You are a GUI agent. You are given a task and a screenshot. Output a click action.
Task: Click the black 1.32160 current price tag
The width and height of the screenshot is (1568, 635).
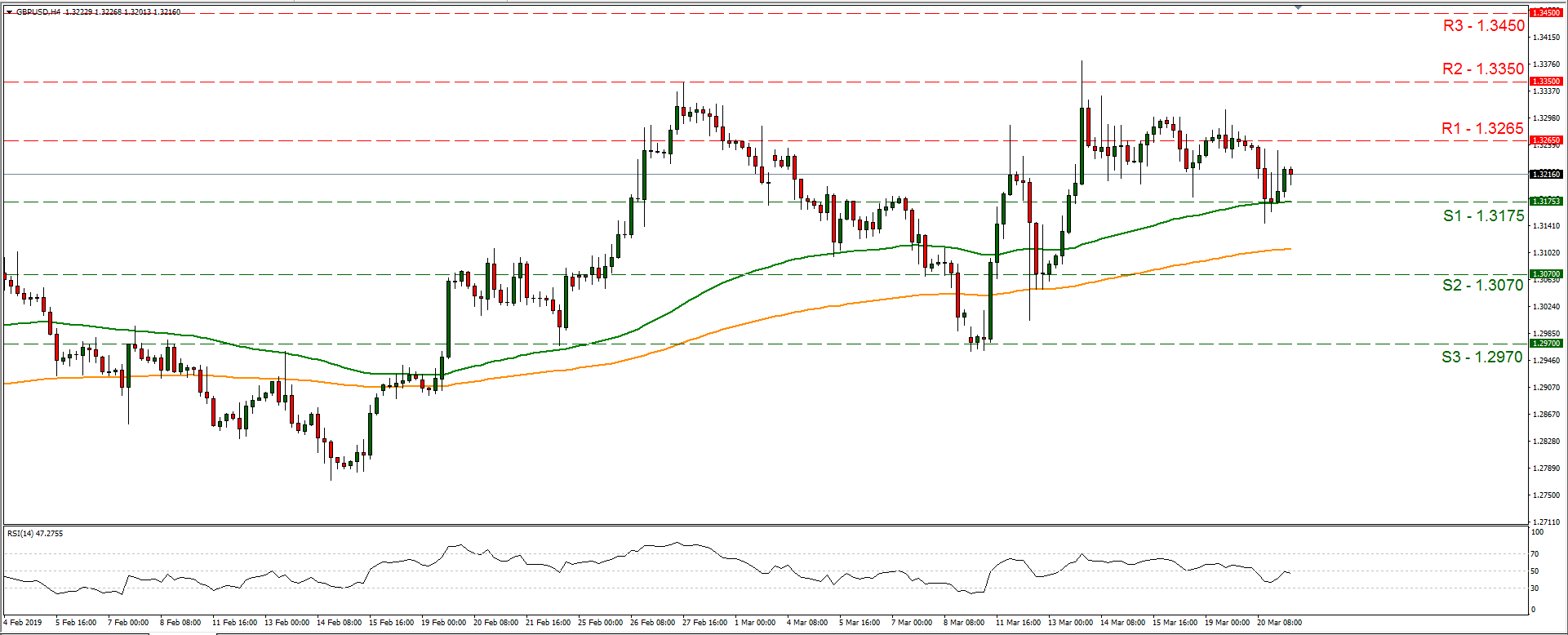tap(1545, 174)
